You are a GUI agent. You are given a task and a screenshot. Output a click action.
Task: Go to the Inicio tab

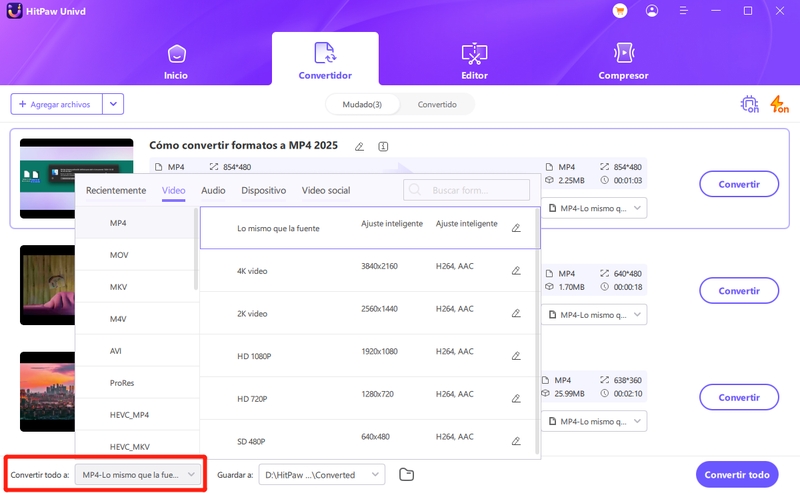(176, 62)
